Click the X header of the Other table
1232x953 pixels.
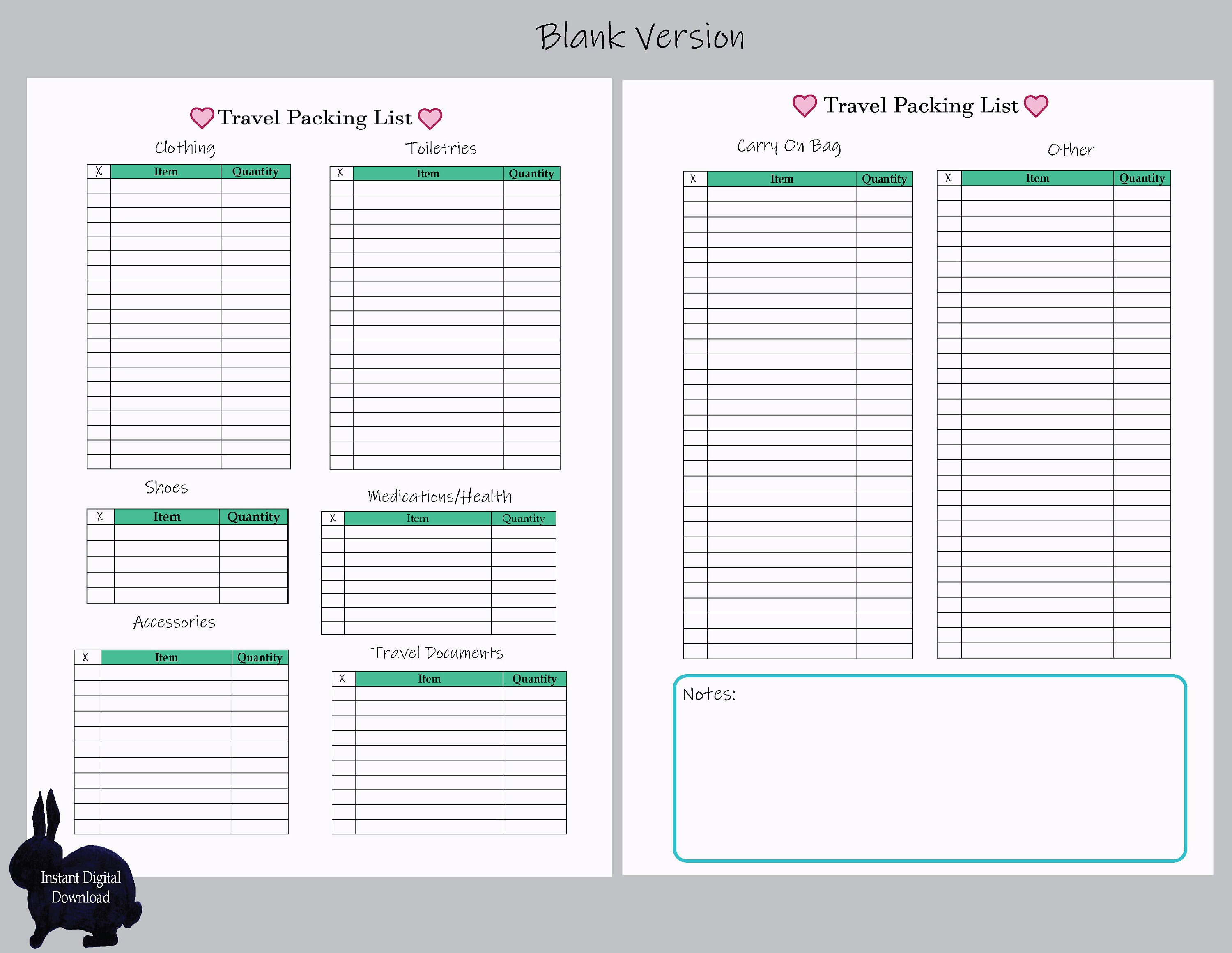coord(948,178)
